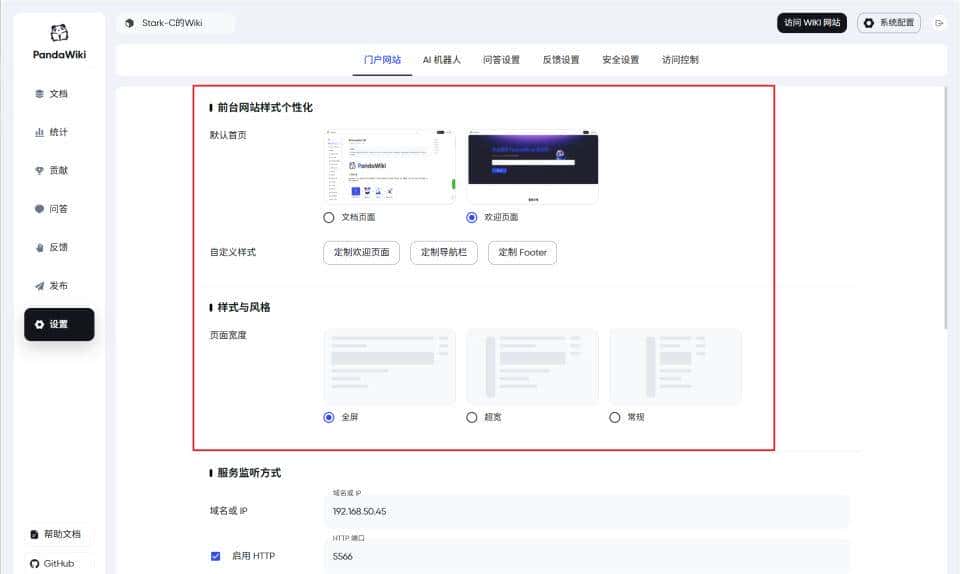Select the 欢迎页面 radio button
Viewport: 960px width, 574px height.
(471, 217)
